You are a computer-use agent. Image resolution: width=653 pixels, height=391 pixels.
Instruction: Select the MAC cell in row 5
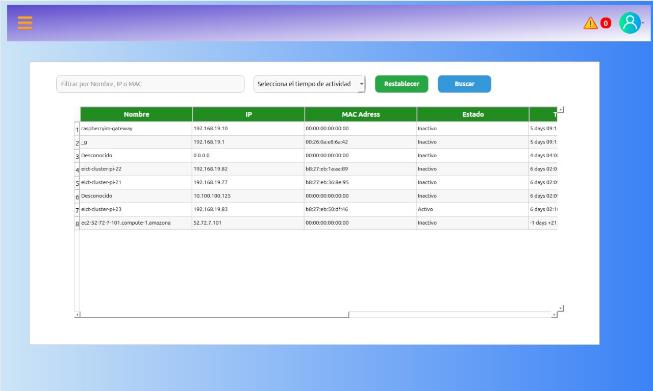pyautogui.click(x=360, y=182)
